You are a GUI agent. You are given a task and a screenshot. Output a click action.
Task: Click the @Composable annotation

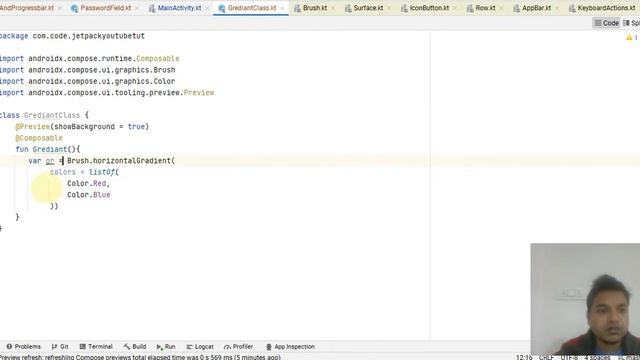(39, 138)
